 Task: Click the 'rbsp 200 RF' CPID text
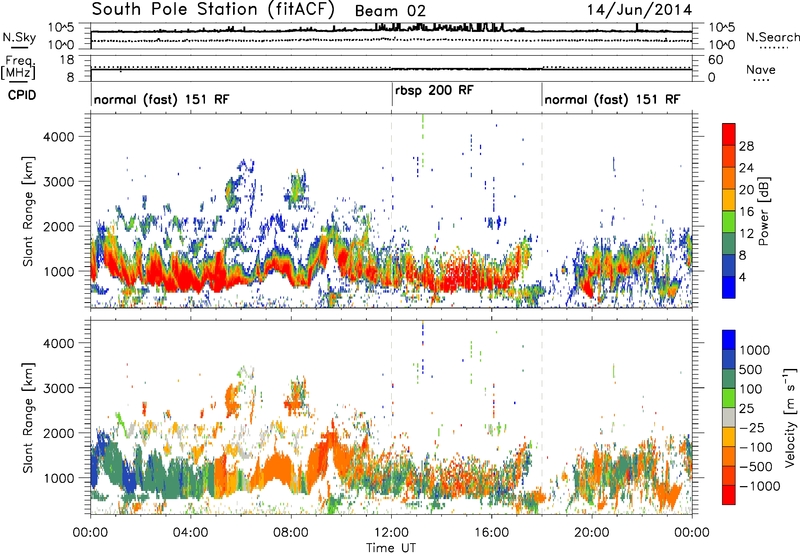pos(434,91)
